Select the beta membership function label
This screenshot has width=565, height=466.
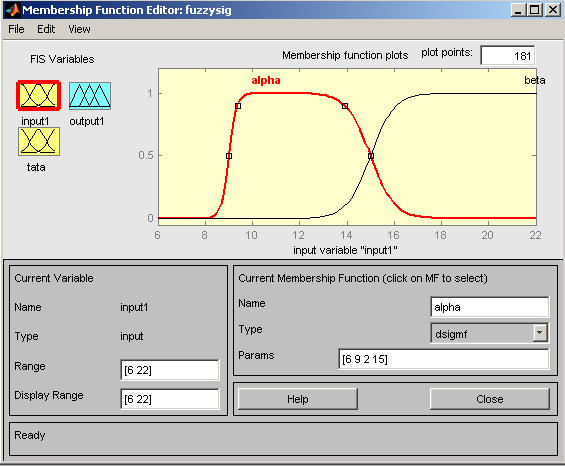534,80
